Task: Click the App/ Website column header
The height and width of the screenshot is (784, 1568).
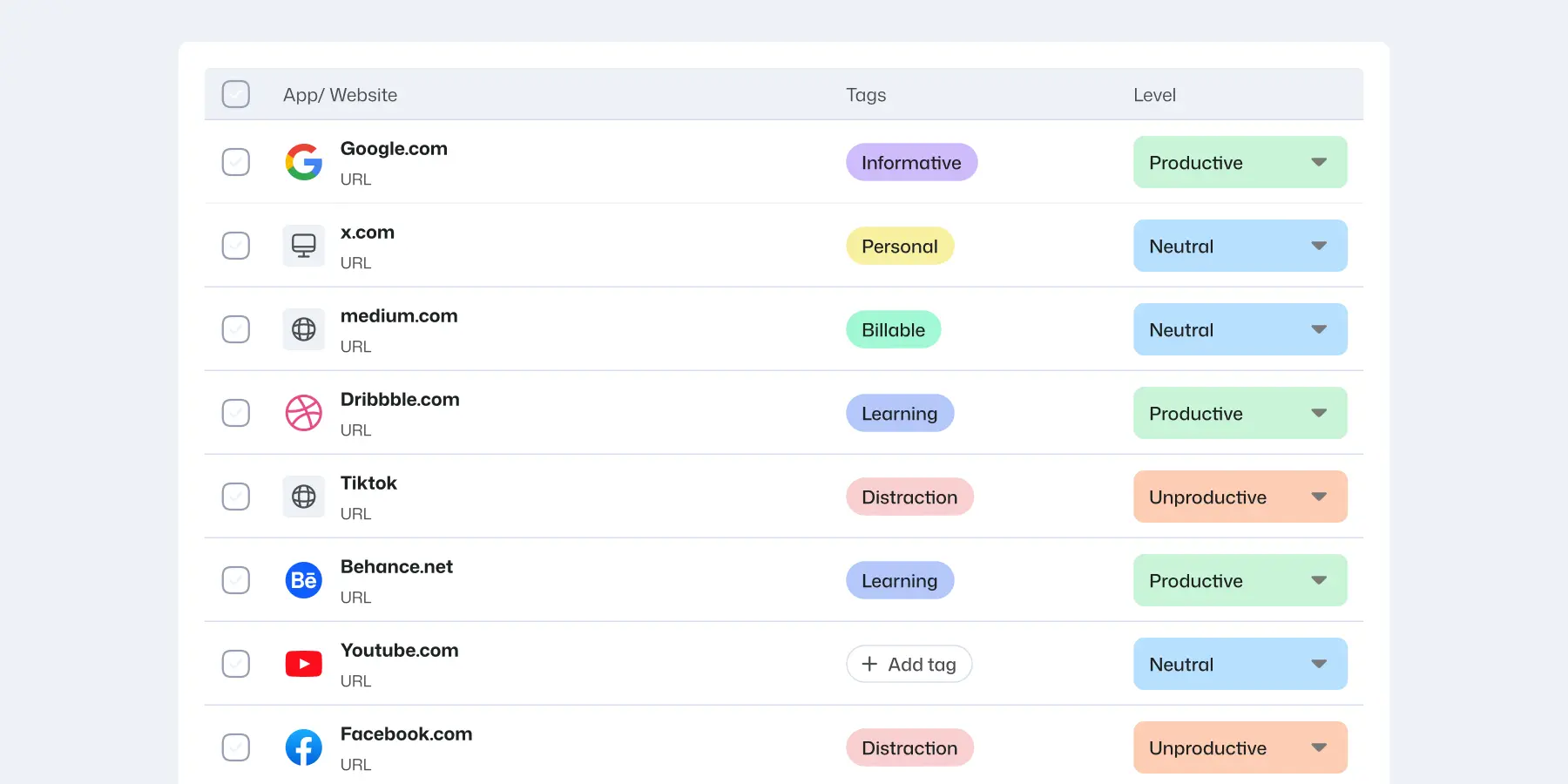Action: tap(340, 95)
